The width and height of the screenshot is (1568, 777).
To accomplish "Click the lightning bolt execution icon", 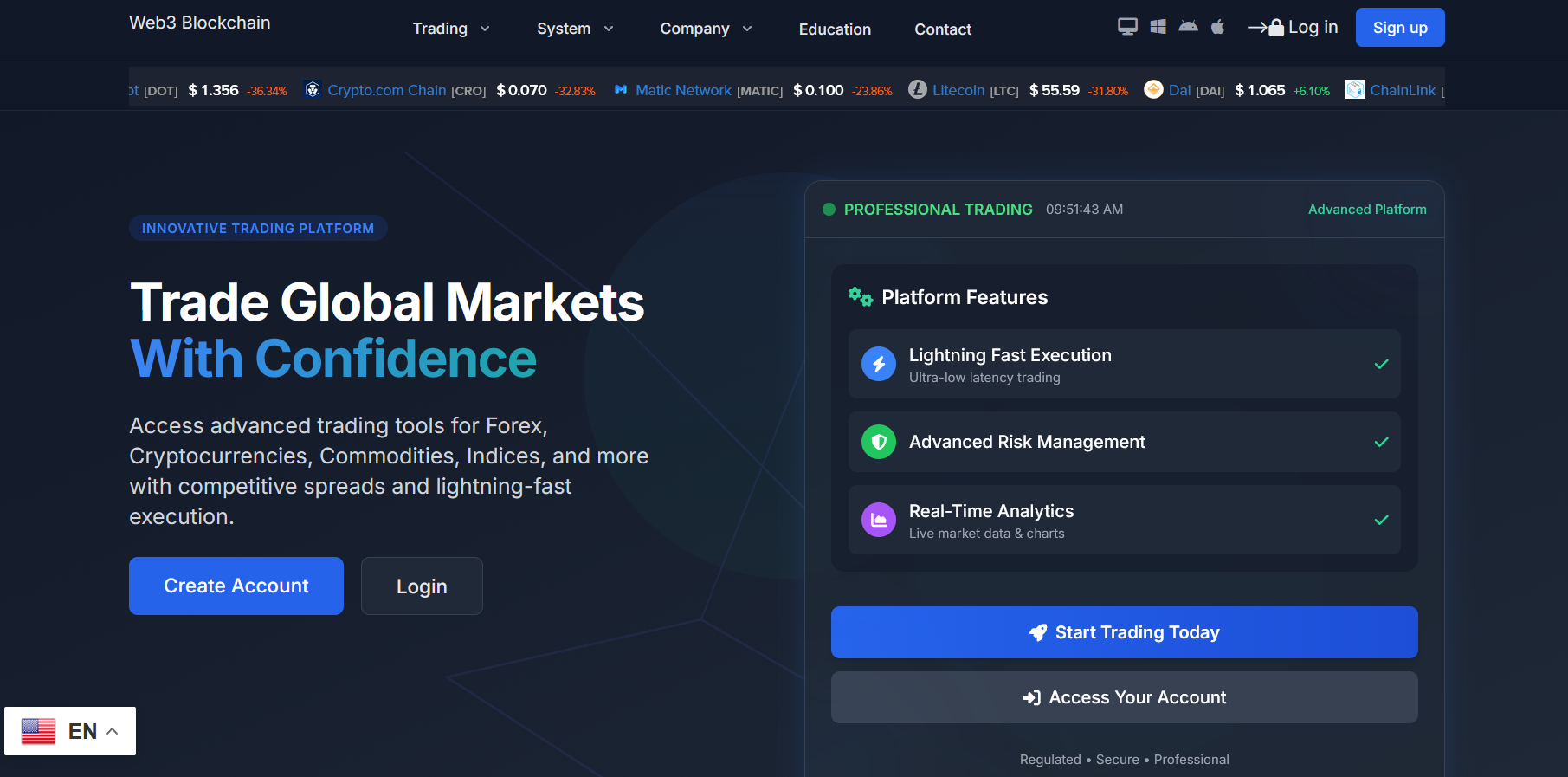I will click(879, 364).
